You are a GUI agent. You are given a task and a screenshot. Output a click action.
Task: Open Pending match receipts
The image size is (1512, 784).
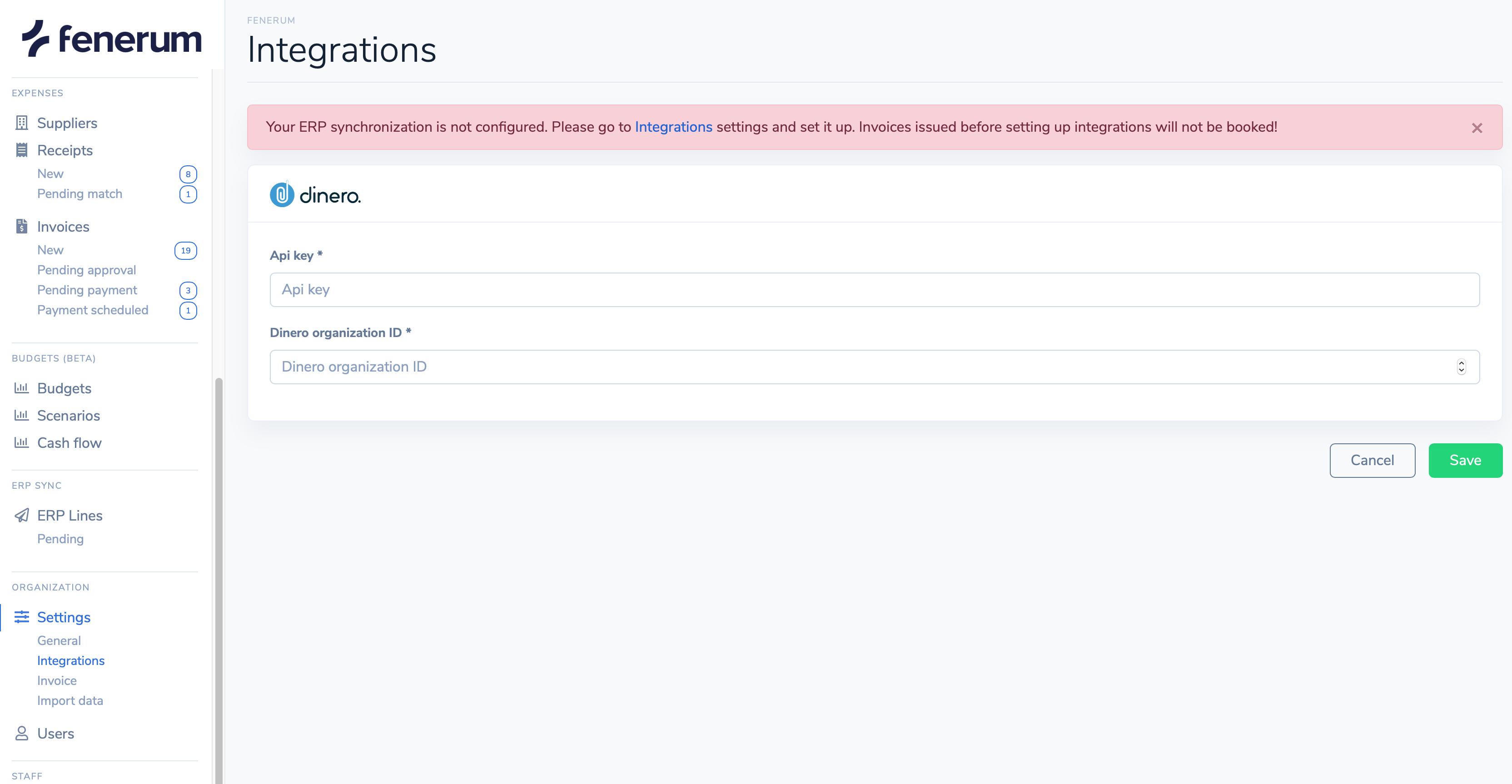pyautogui.click(x=79, y=194)
